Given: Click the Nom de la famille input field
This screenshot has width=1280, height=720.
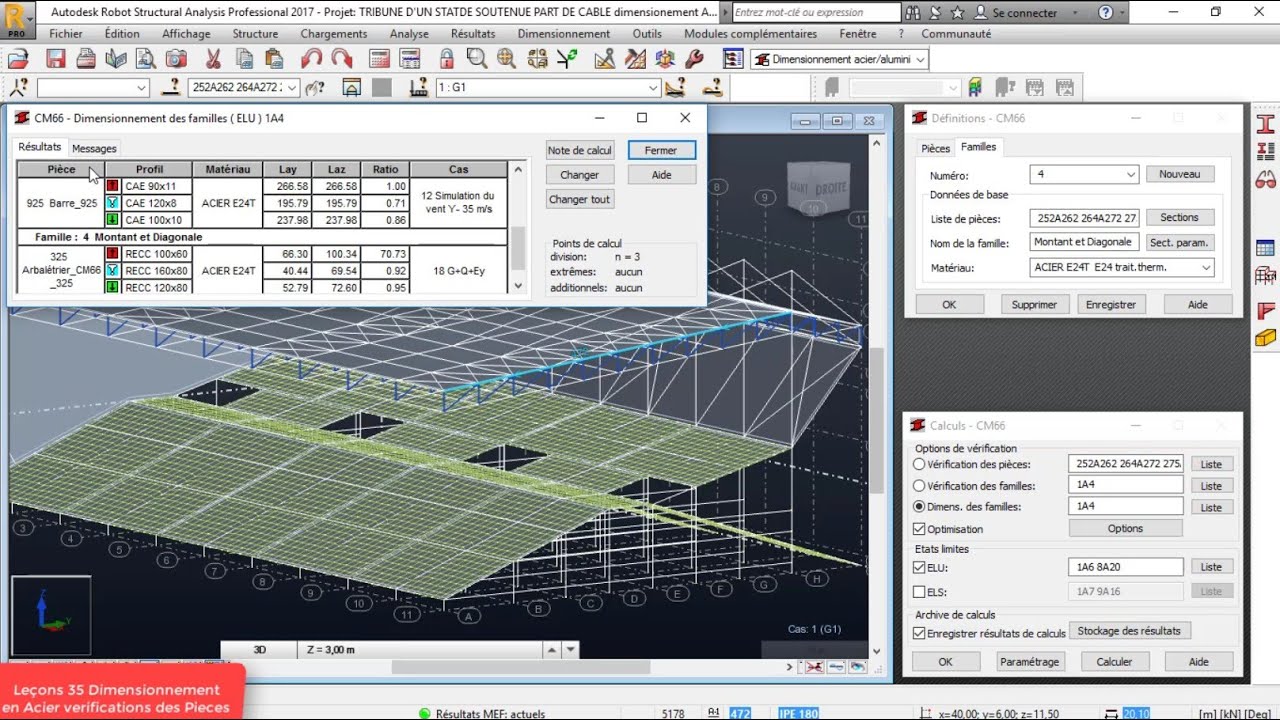Looking at the screenshot, I should [1084, 242].
